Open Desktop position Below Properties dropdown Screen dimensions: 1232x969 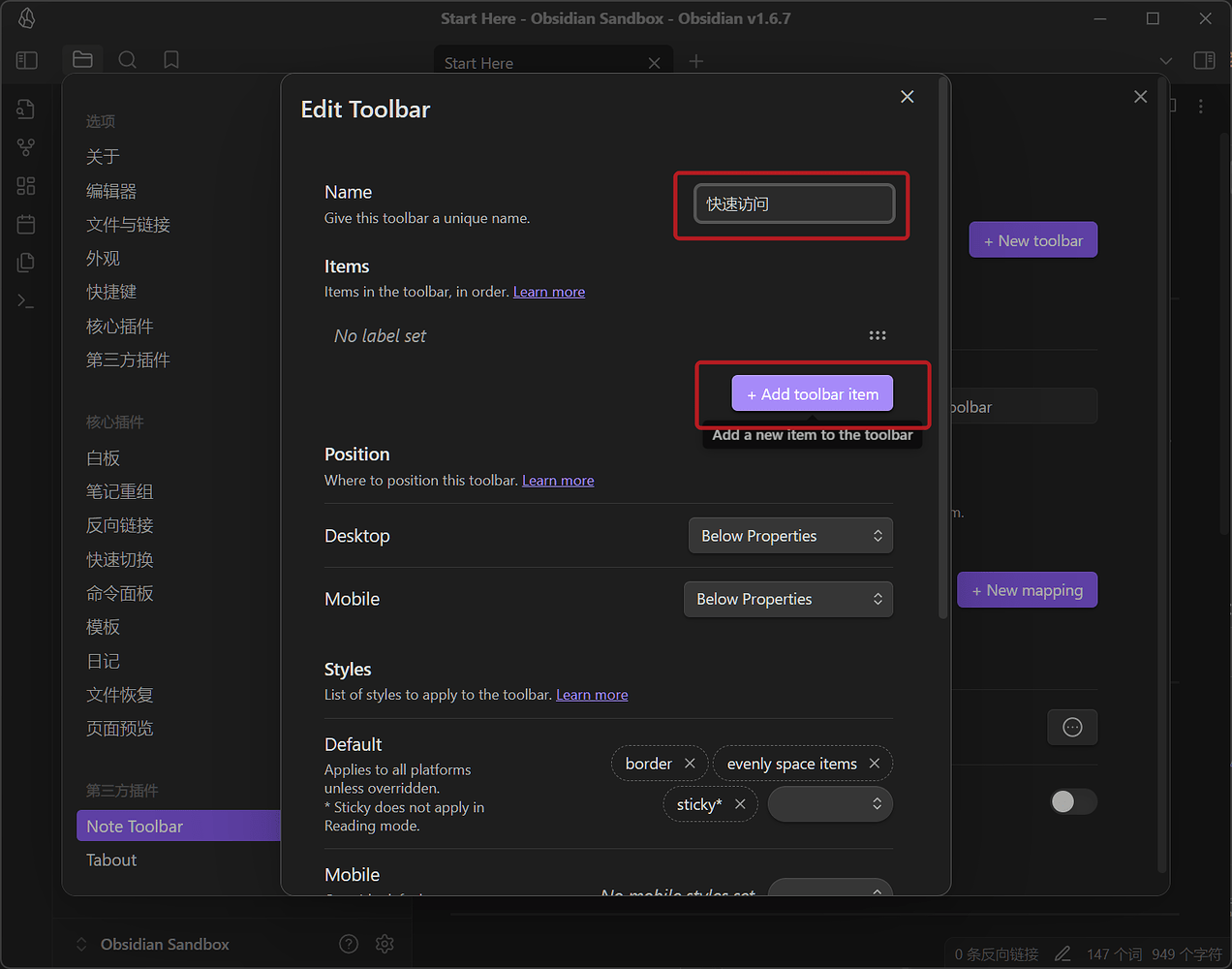coord(790,536)
